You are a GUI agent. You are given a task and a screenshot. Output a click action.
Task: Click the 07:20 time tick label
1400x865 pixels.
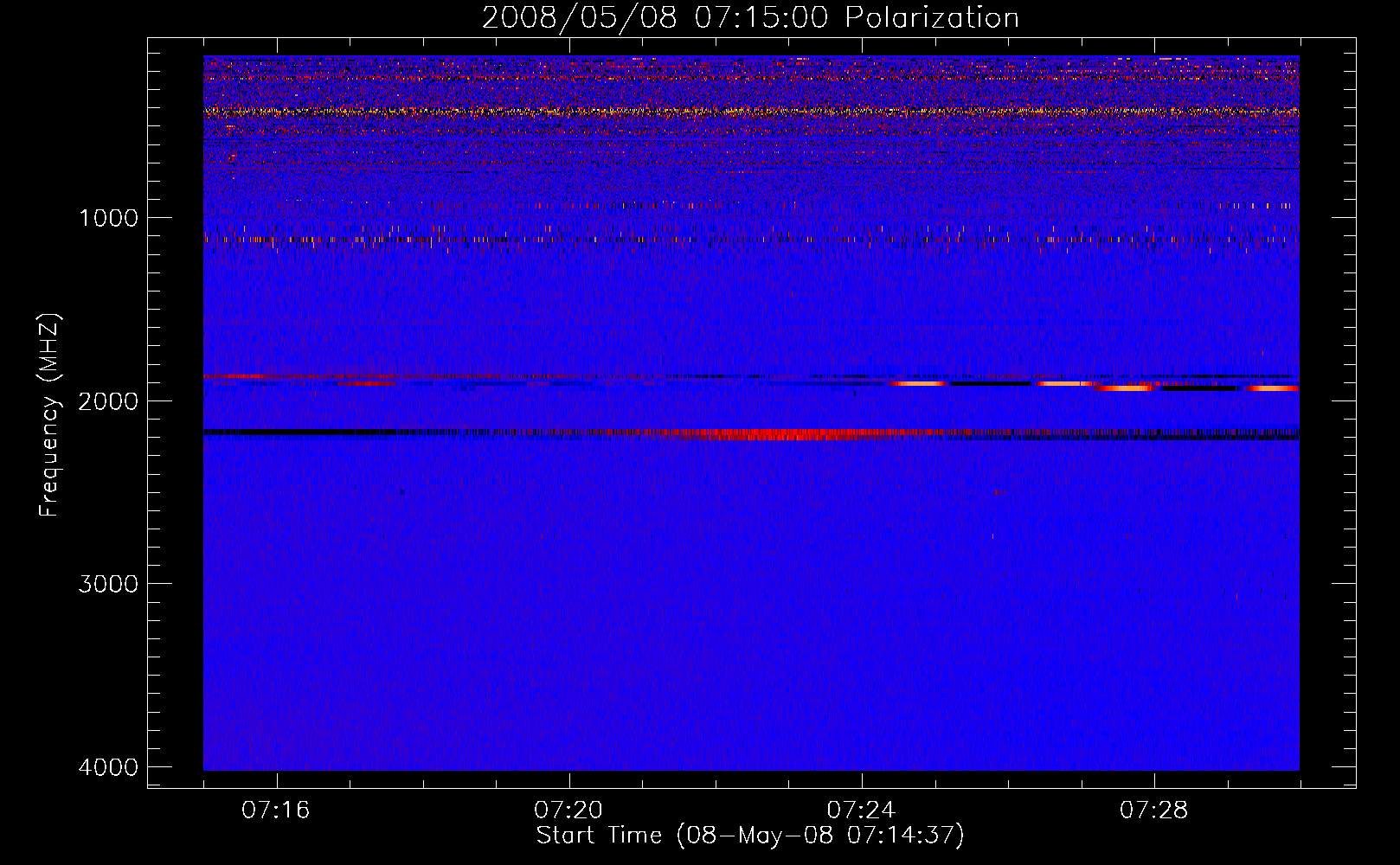coord(568,811)
